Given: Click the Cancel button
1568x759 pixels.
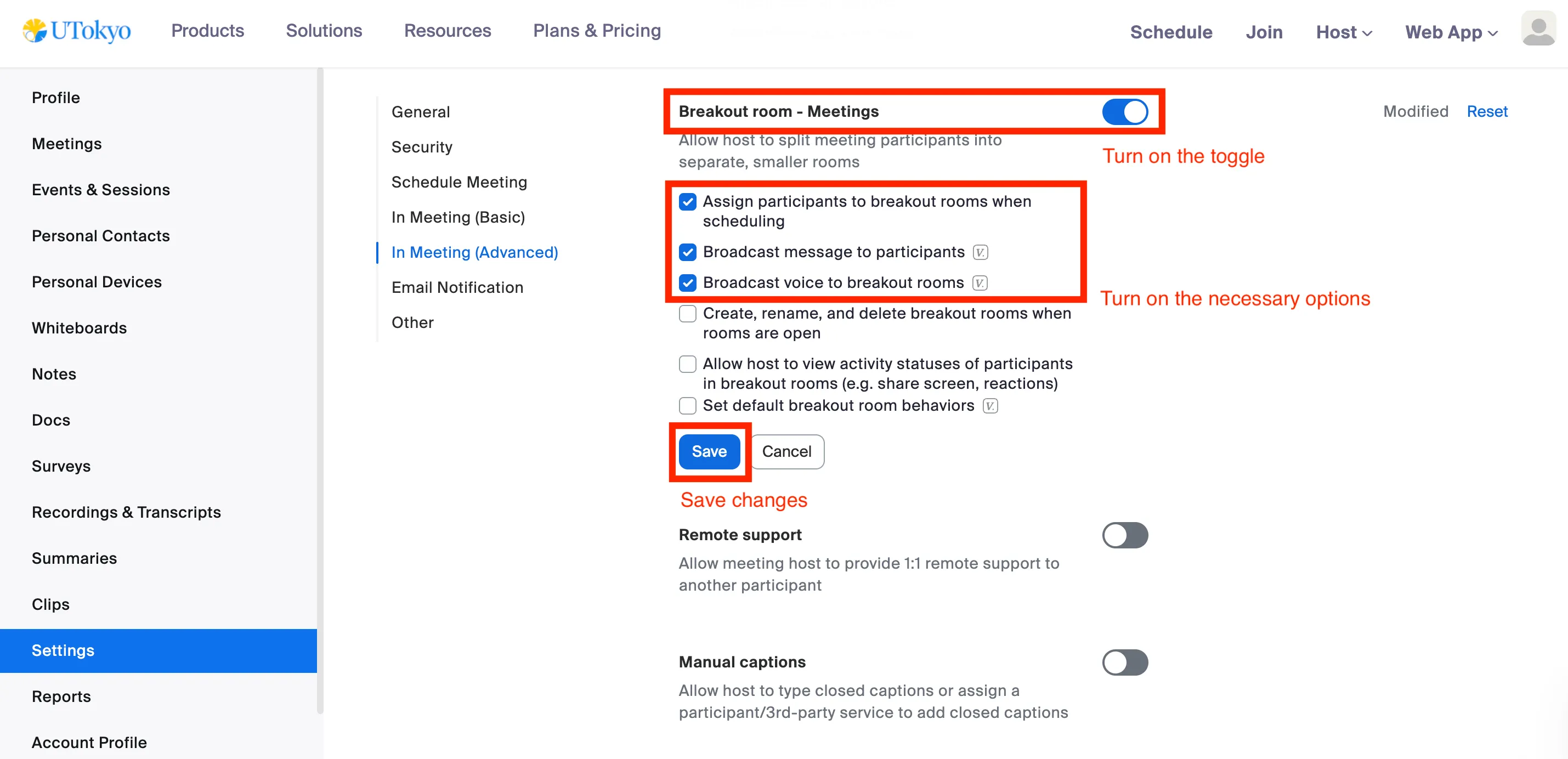Looking at the screenshot, I should [x=786, y=452].
